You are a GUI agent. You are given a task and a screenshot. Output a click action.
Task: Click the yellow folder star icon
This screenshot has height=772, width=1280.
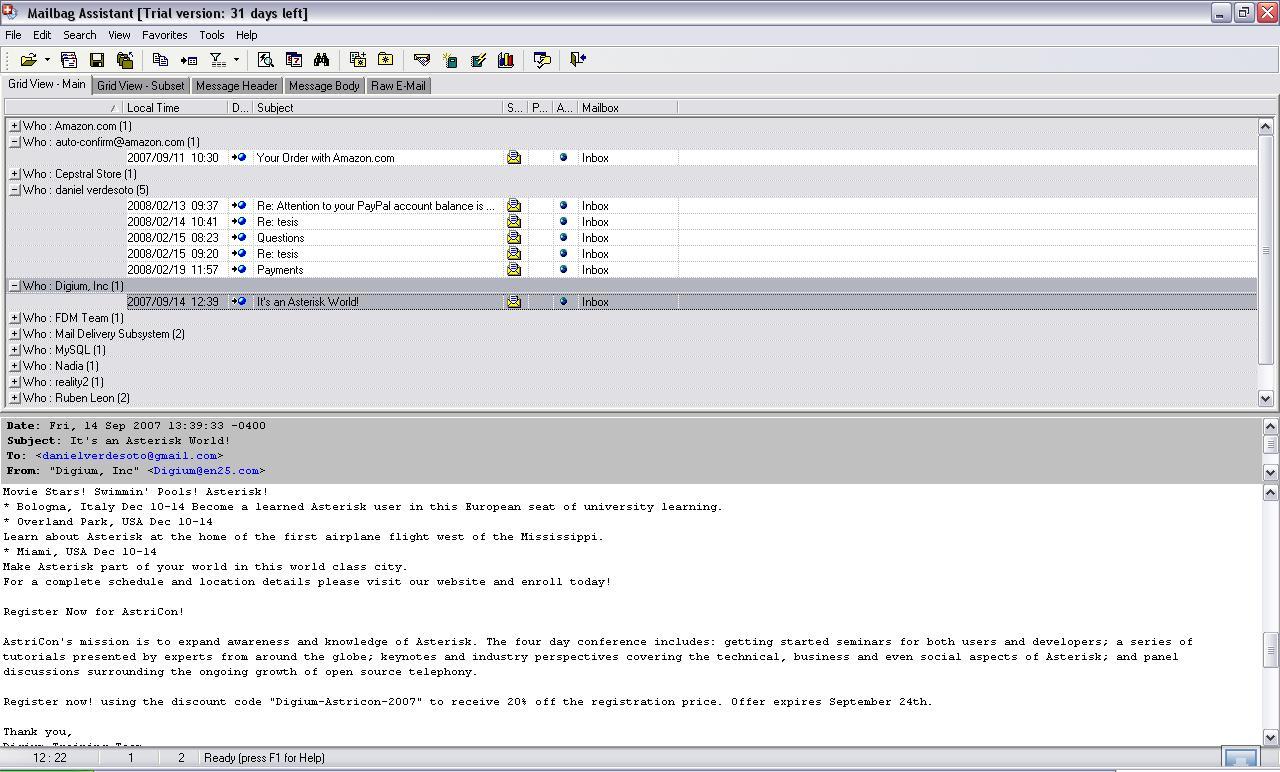point(385,60)
